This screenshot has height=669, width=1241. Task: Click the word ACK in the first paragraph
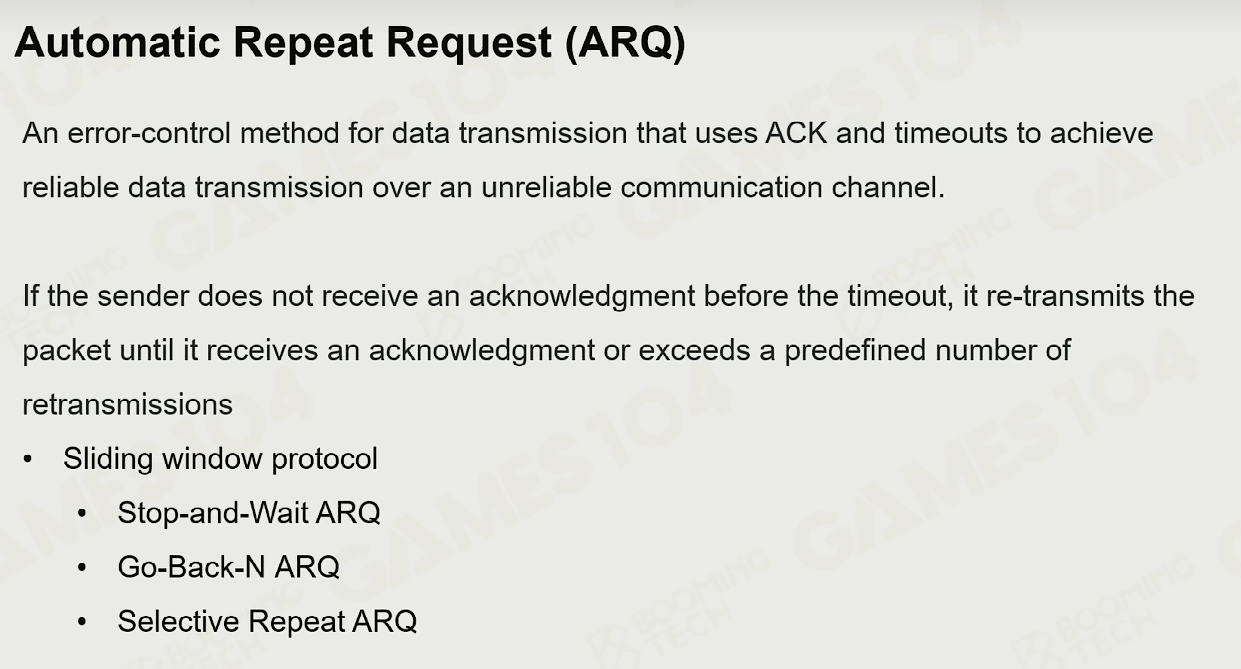coord(796,133)
